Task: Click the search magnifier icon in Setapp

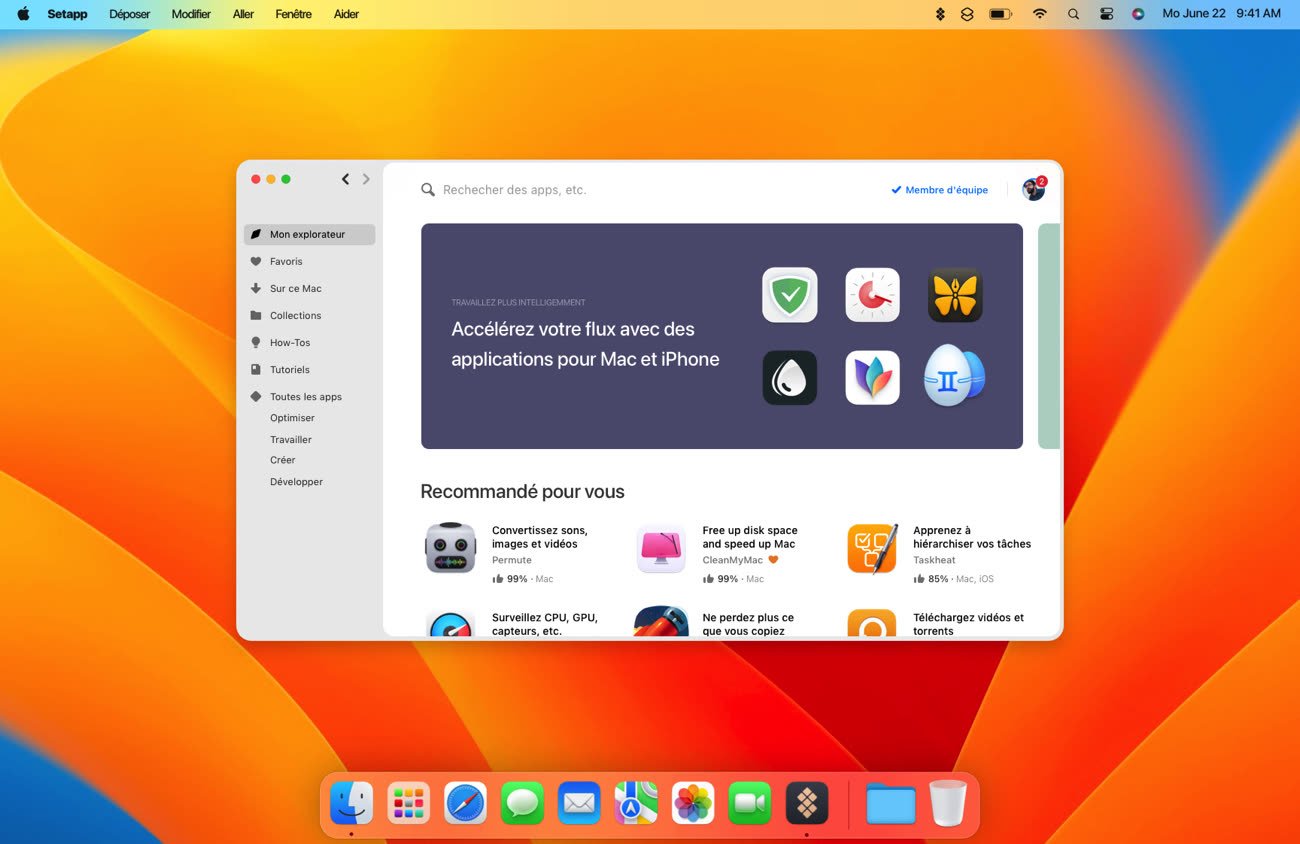Action: 428,189
